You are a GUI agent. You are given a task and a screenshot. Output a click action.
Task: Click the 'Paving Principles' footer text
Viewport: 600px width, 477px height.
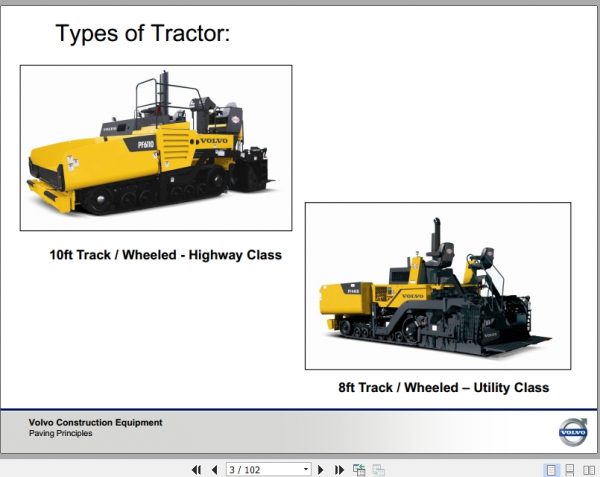[x=60, y=433]
